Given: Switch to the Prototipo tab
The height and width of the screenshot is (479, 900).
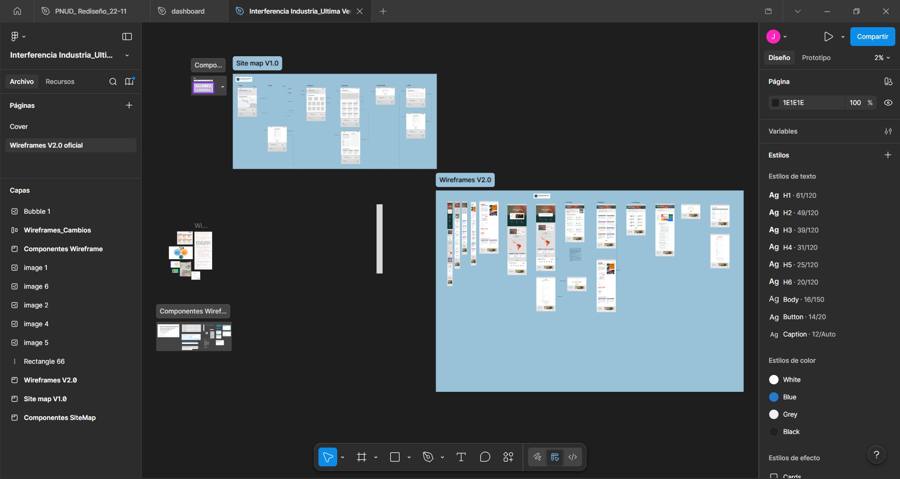Looking at the screenshot, I should tap(816, 58).
